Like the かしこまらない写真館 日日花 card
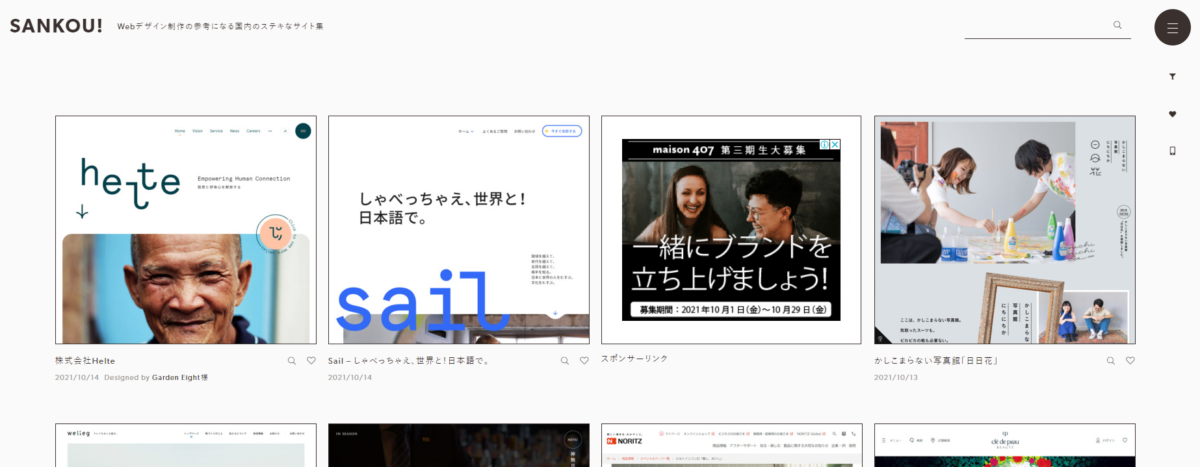The height and width of the screenshot is (467, 1200). [1130, 360]
